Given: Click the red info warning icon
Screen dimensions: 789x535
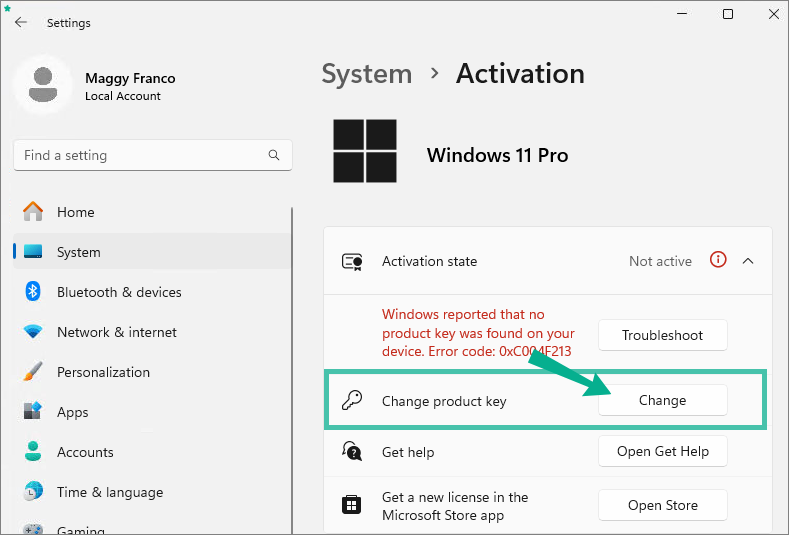Looking at the screenshot, I should point(718,260).
